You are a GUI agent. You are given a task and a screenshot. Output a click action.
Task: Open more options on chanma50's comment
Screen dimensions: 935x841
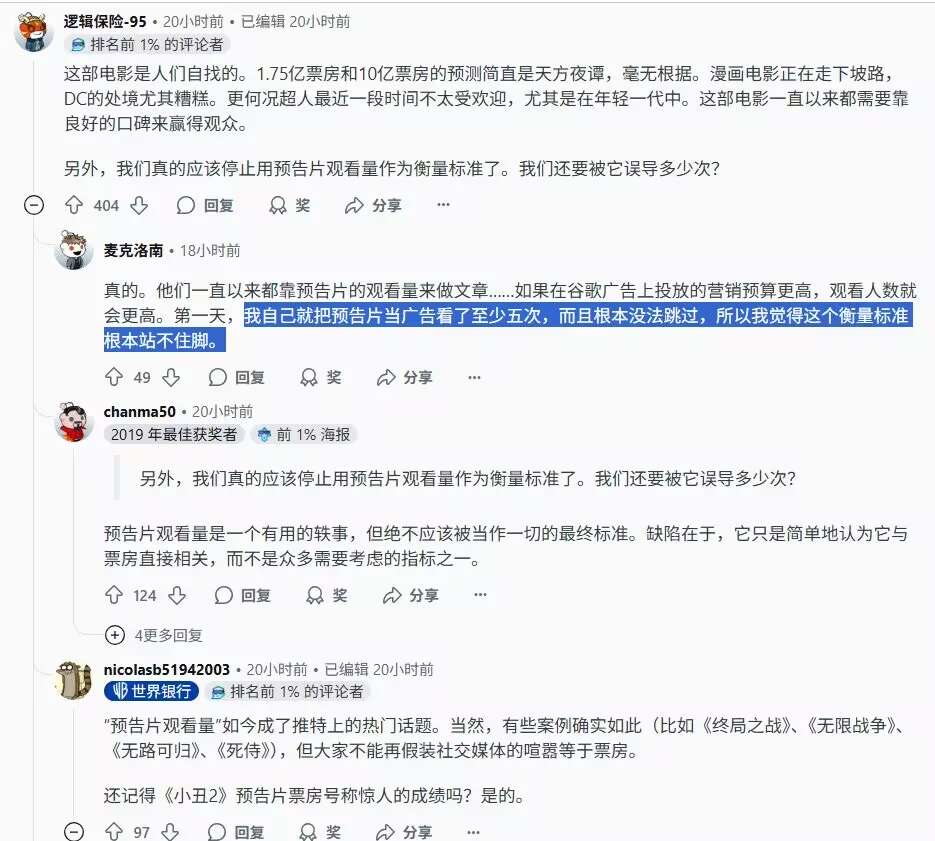480,595
